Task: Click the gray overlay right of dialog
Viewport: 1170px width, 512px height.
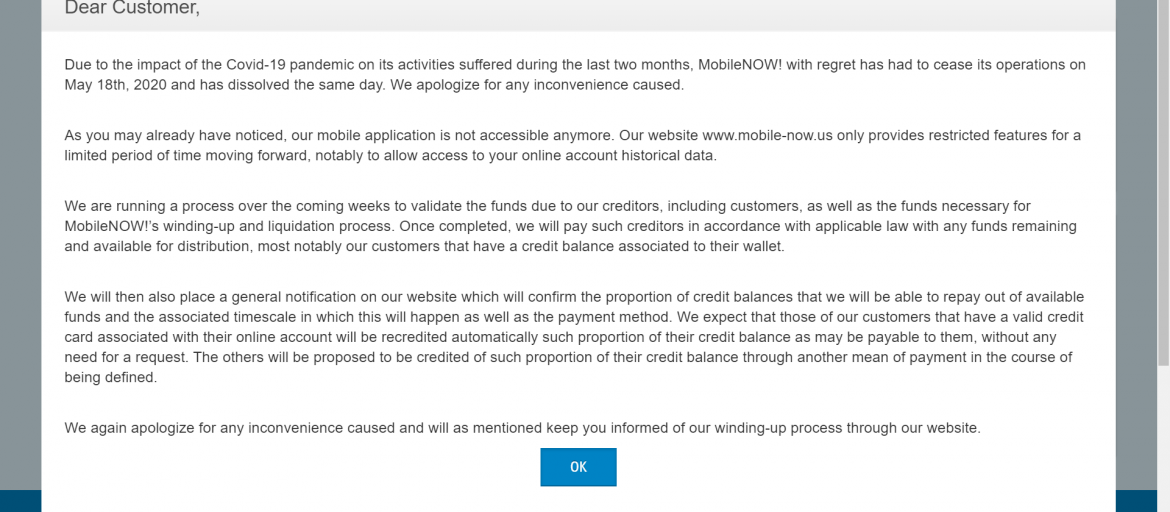Action: (1136, 245)
